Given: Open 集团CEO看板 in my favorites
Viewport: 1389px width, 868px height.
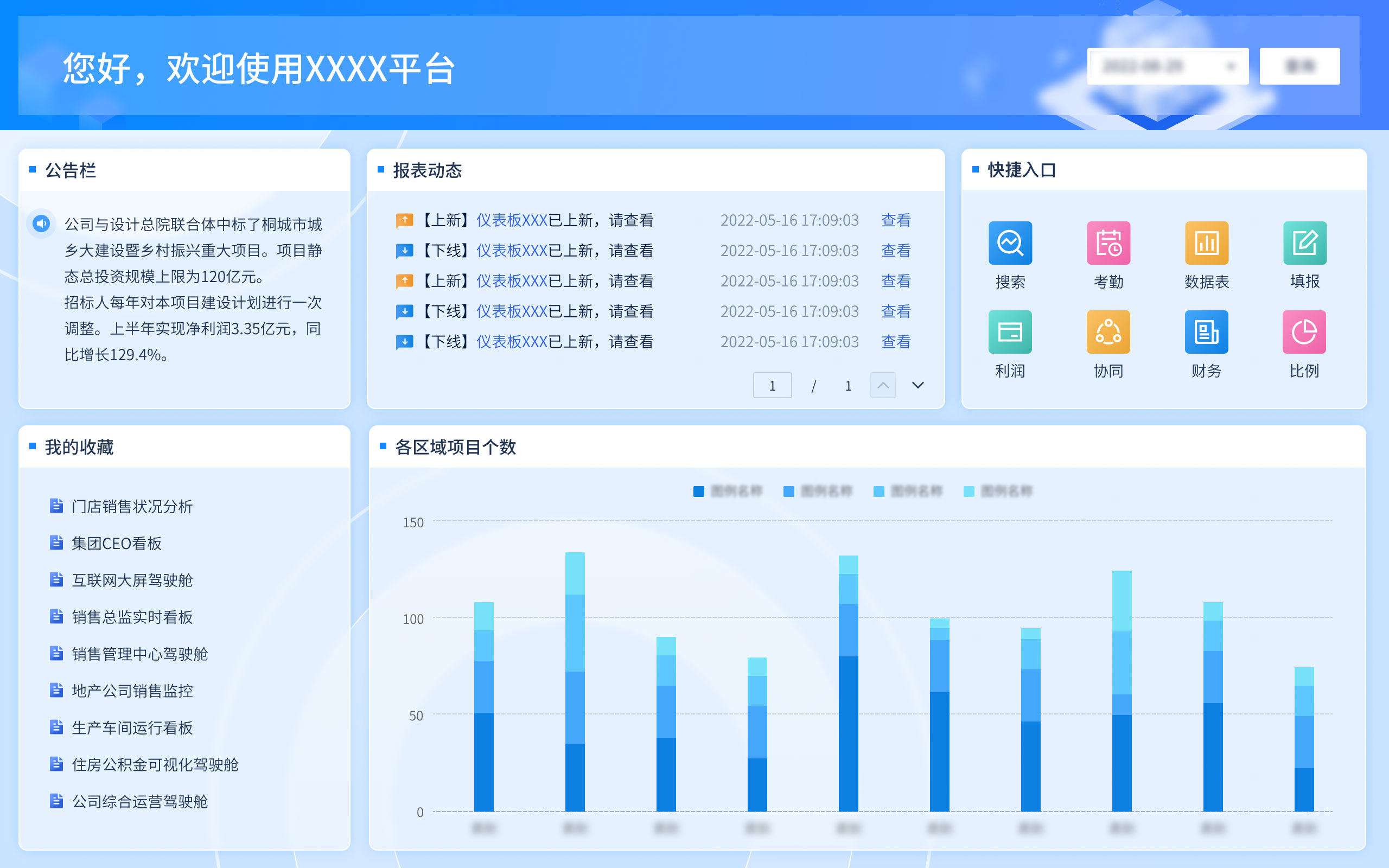Looking at the screenshot, I should 117,543.
